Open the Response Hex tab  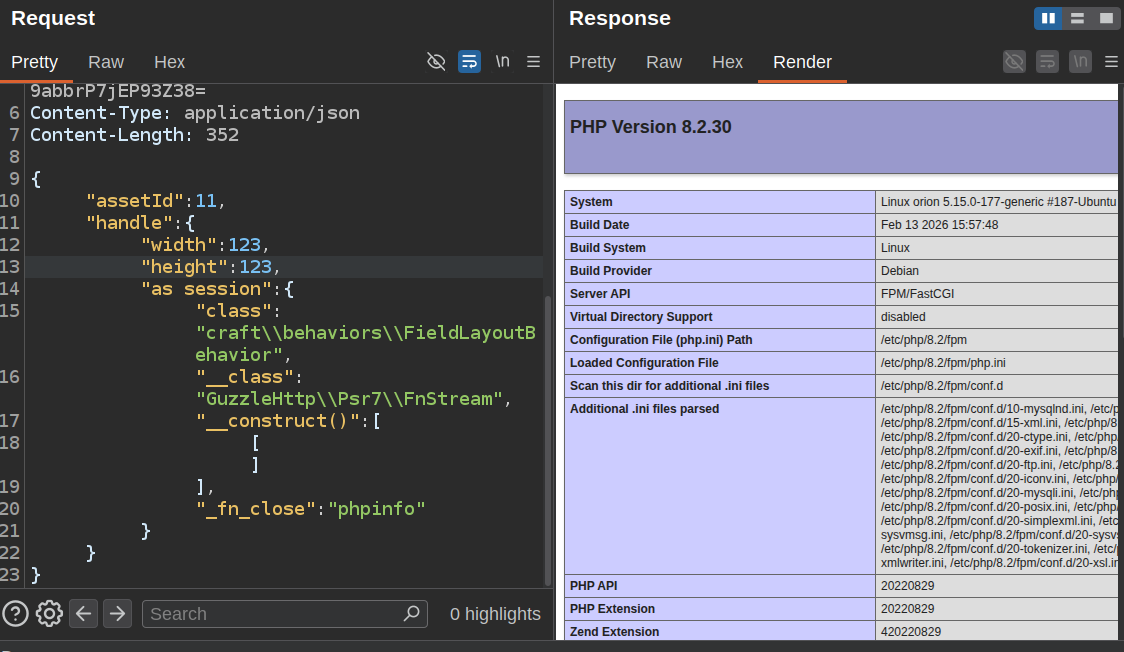pyautogui.click(x=727, y=62)
